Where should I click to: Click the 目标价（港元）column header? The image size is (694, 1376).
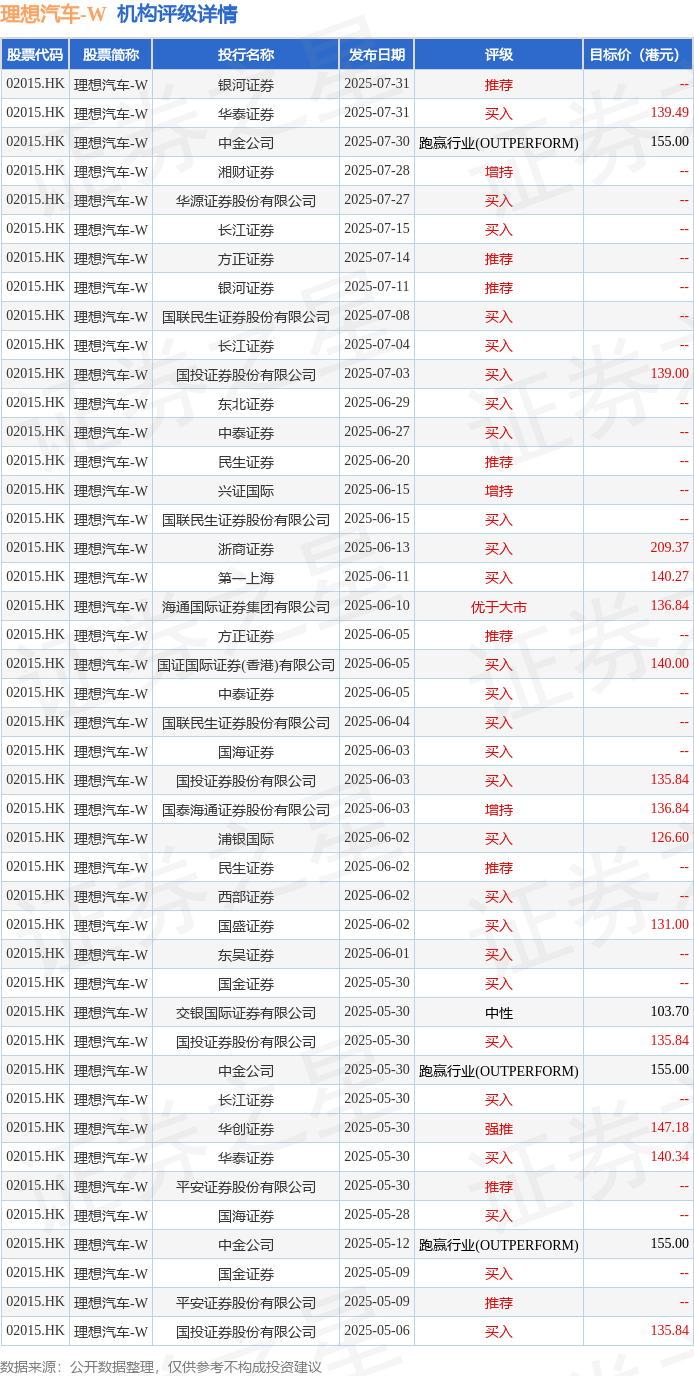tap(639, 55)
